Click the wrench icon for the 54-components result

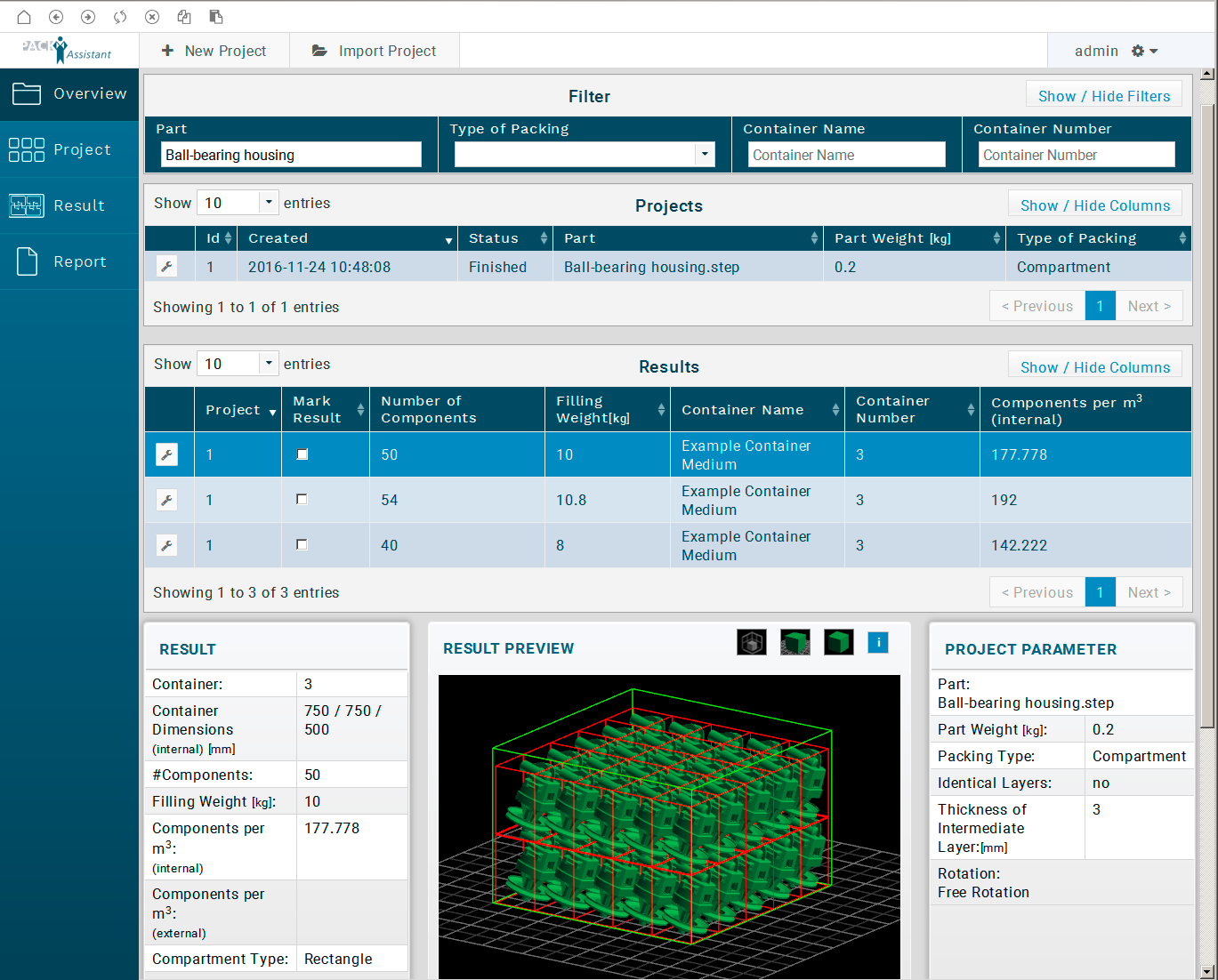coord(166,500)
